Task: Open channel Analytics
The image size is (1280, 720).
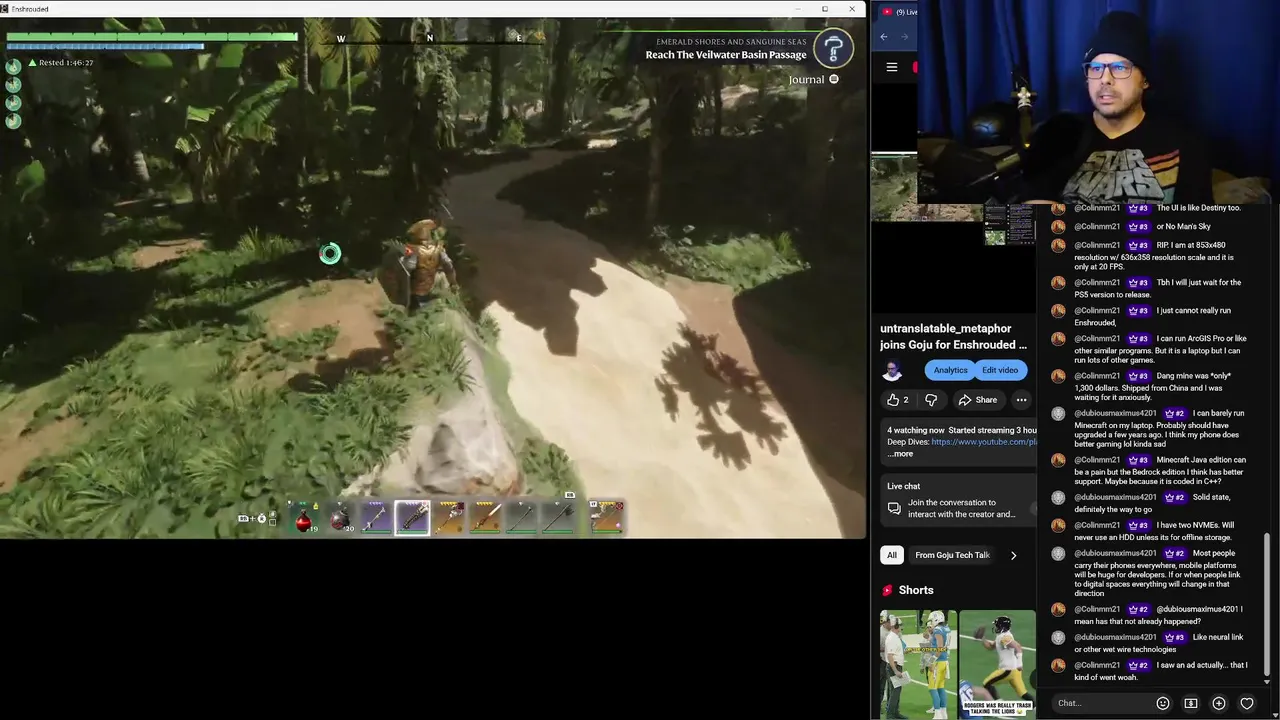Action: [950, 370]
